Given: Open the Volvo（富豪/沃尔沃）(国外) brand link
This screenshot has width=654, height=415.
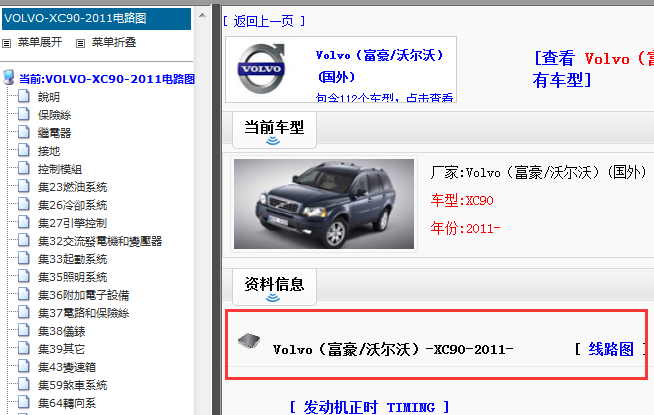Looking at the screenshot, I should (380, 66).
